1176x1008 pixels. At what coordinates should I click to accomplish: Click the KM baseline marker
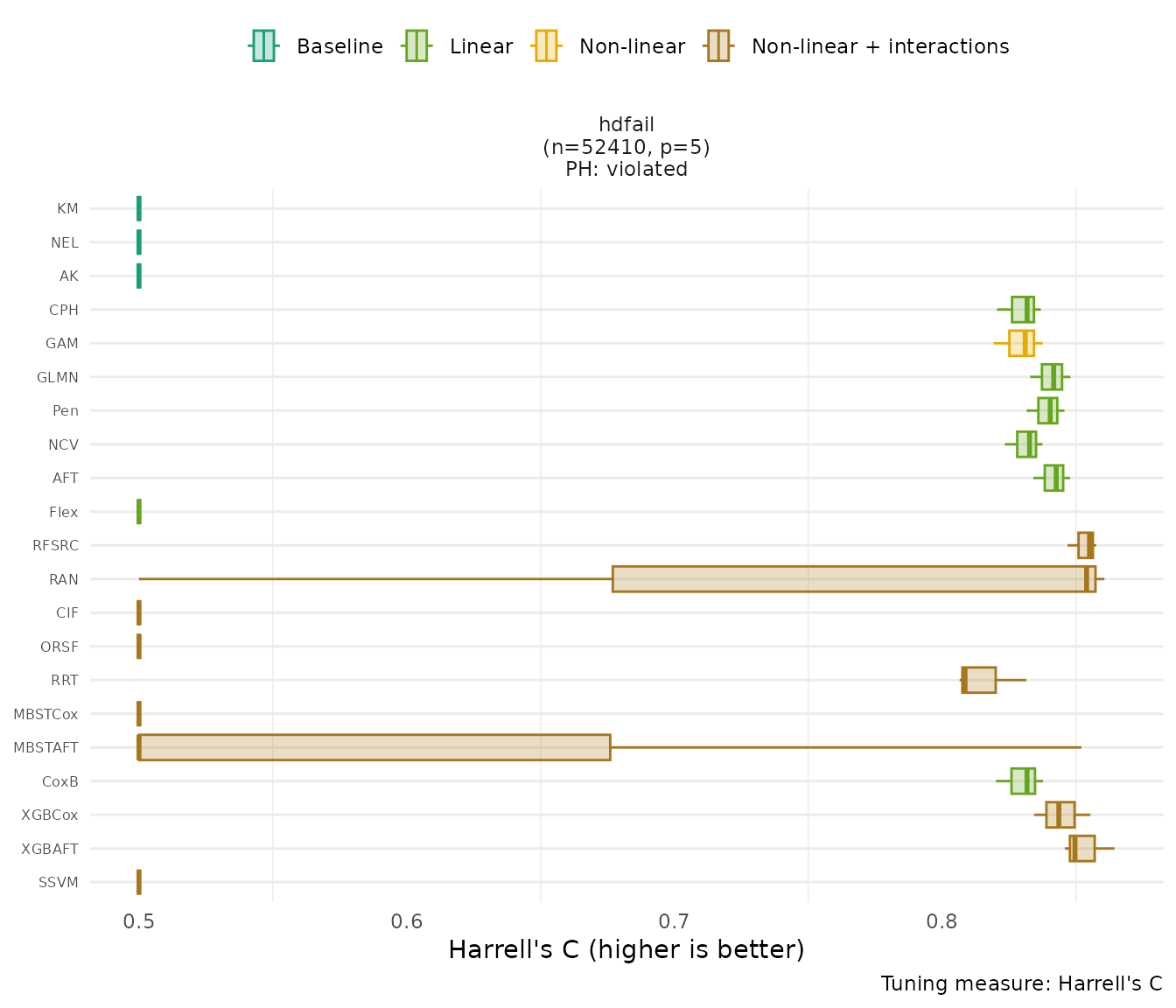pos(139,209)
